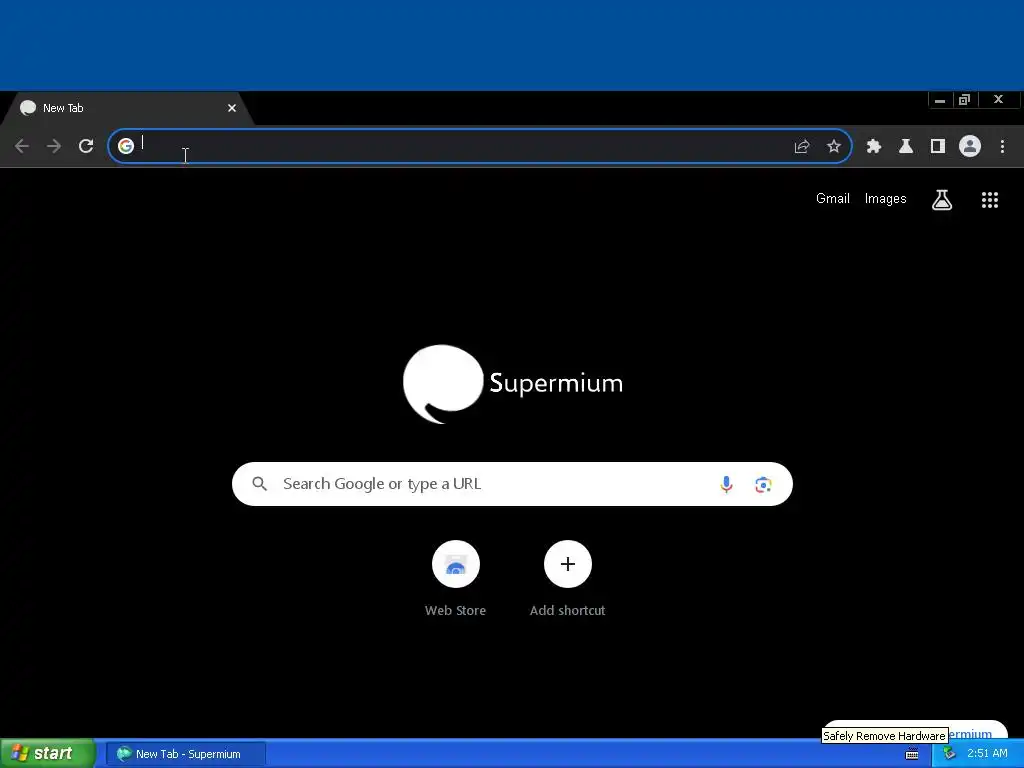The width and height of the screenshot is (1024, 768).
Task: Click Safely Remove Hardware tray icon
Action: (949, 754)
